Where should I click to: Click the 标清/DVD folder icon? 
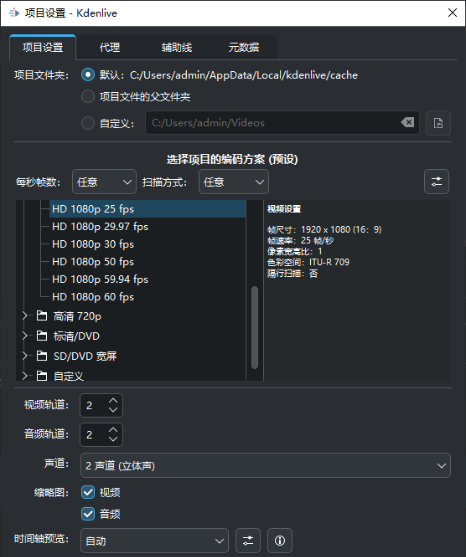pyautogui.click(x=42, y=336)
